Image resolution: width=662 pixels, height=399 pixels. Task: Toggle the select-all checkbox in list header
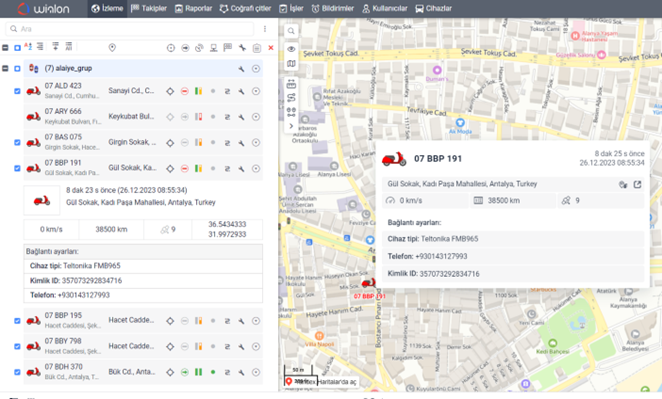click(17, 48)
